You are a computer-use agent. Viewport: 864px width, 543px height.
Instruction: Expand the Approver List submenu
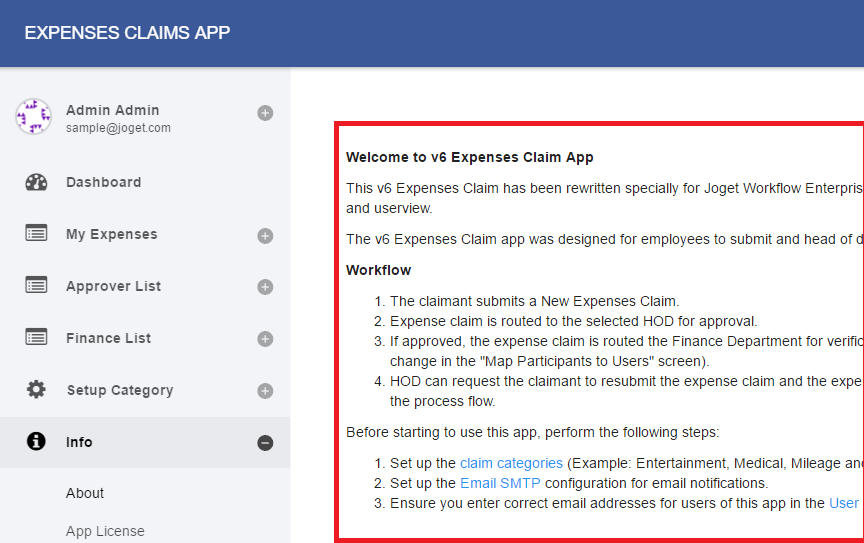[265, 287]
